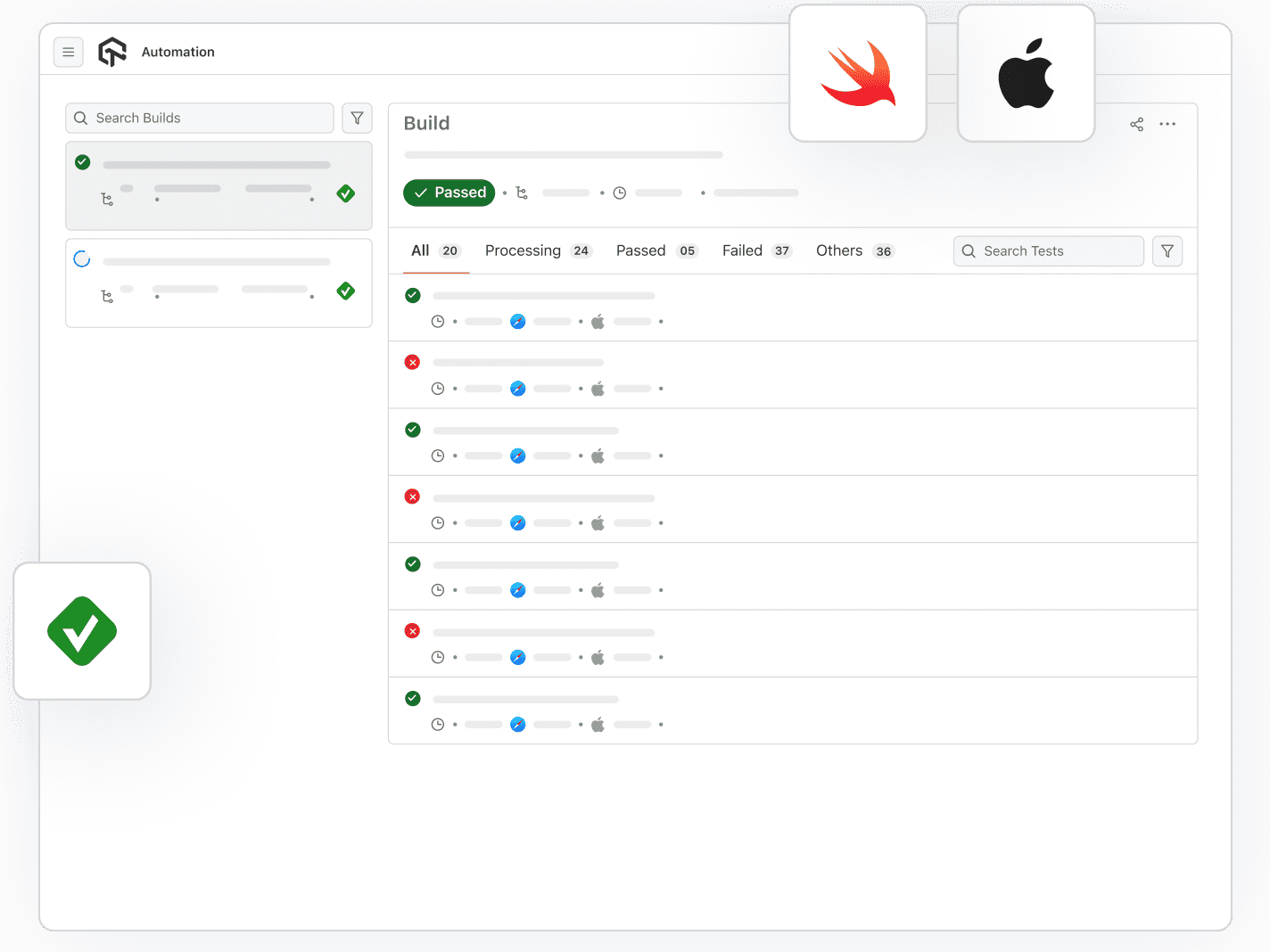Select the Apple logo card
This screenshot has height=952, width=1270.
tap(1026, 73)
